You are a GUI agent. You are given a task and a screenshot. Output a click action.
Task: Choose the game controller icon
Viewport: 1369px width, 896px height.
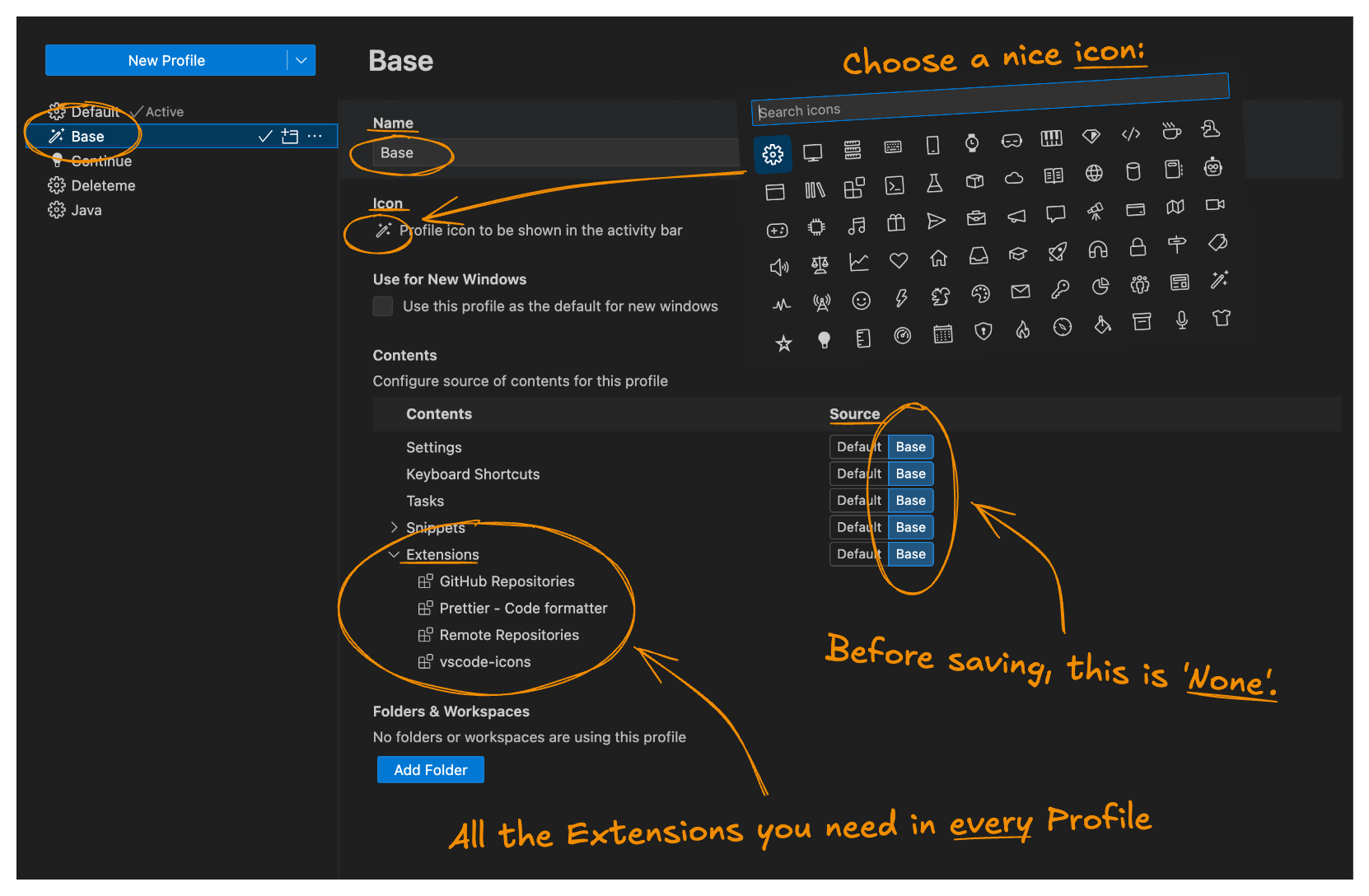[778, 231]
